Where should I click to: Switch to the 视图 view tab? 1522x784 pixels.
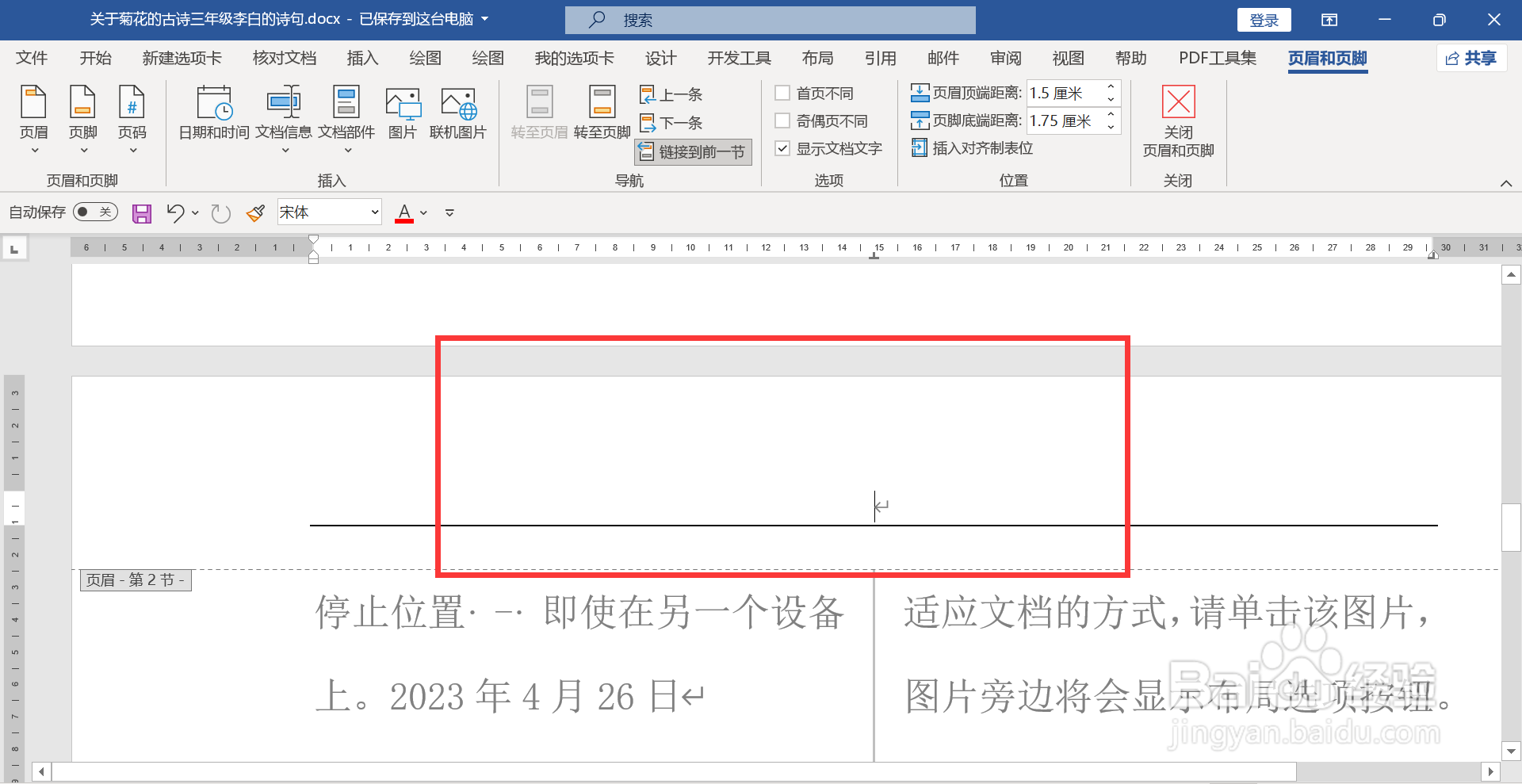(x=1068, y=58)
